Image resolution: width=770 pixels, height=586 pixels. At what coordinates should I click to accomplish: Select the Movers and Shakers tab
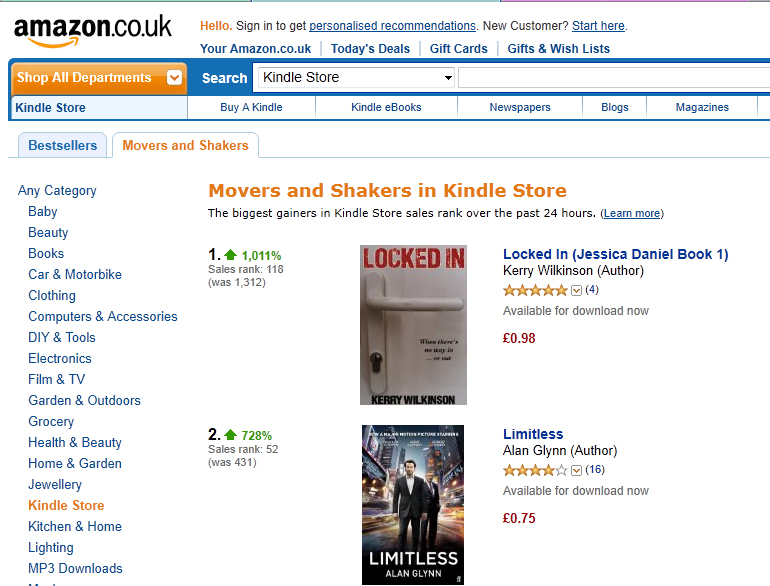185,145
